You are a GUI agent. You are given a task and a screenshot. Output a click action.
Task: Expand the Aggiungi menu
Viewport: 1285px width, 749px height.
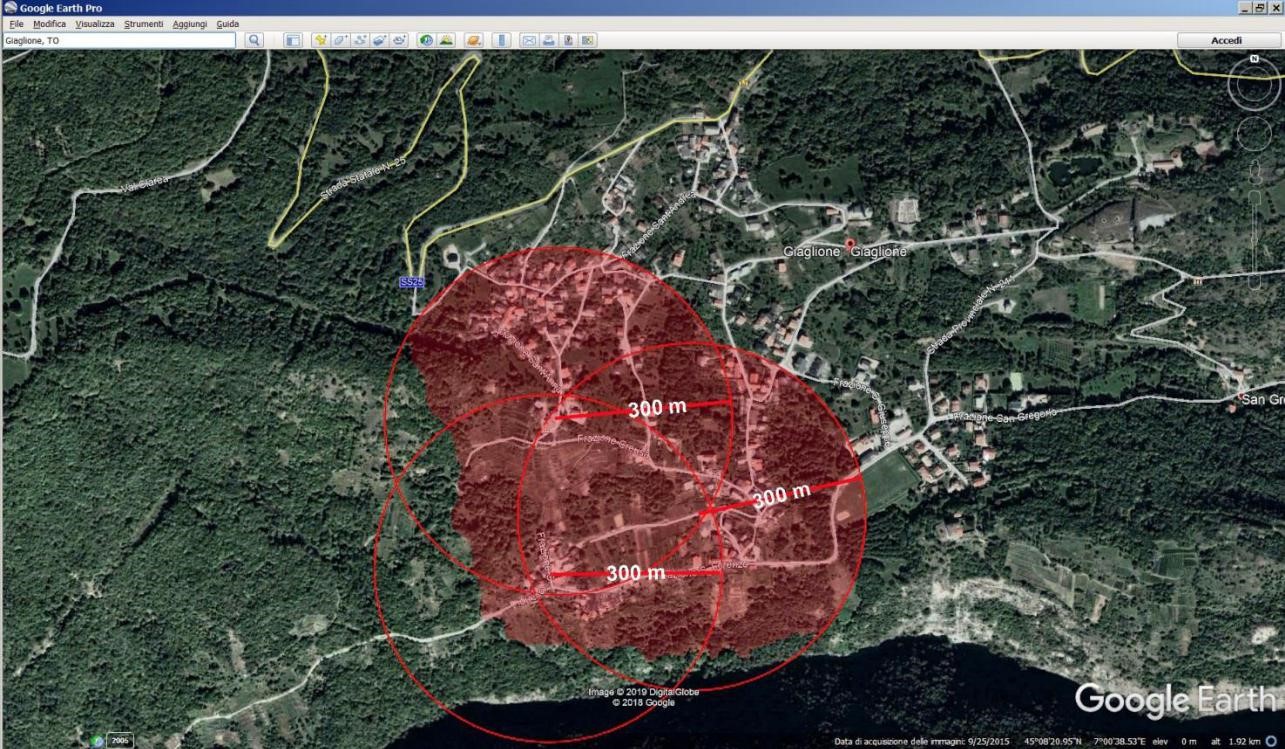(x=189, y=23)
